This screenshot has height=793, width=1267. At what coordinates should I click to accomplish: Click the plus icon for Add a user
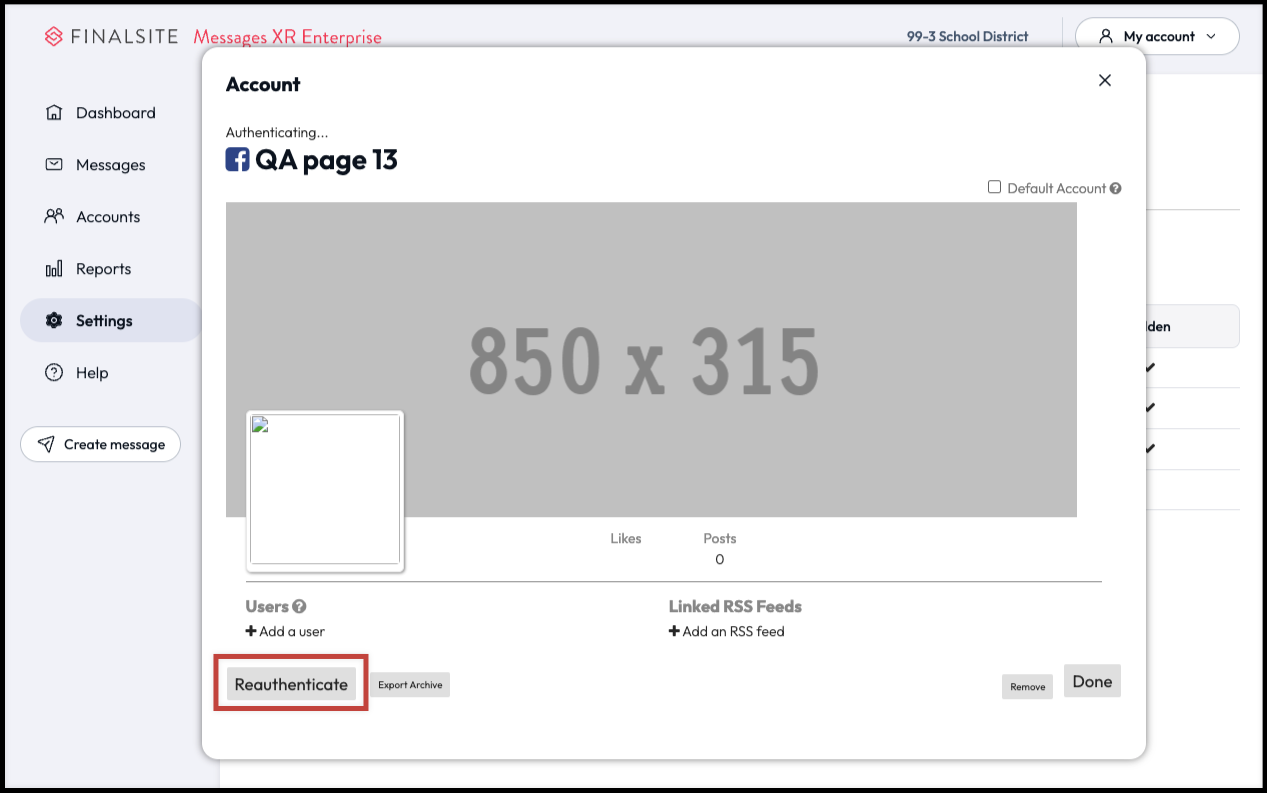[x=251, y=631]
